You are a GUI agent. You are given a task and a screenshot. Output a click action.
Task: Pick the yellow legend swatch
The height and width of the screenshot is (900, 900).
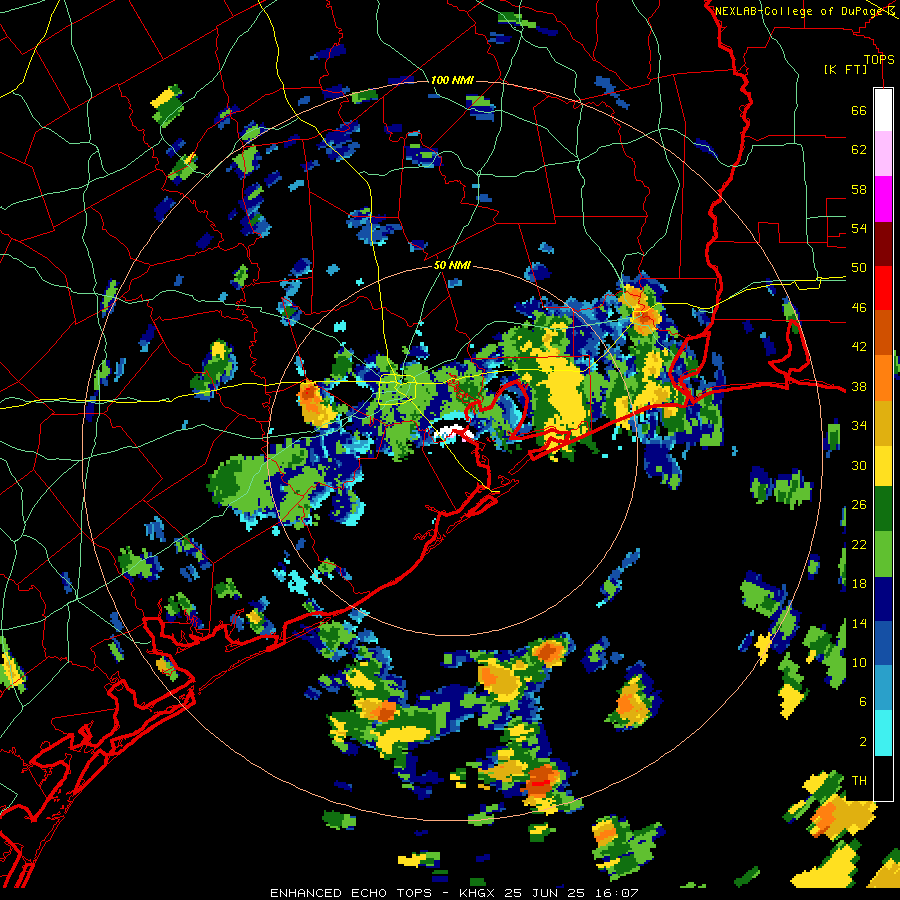click(x=883, y=465)
